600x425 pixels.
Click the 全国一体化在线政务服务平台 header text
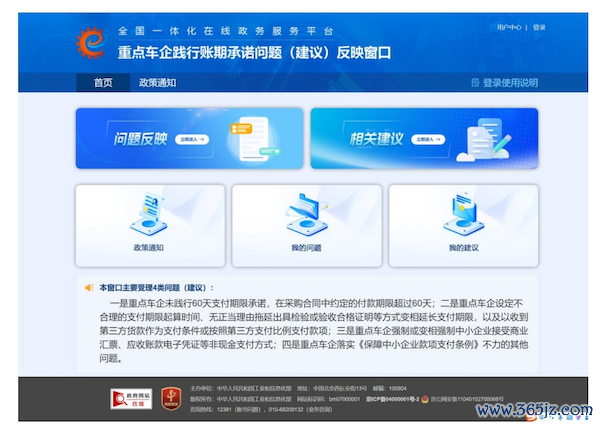click(226, 31)
